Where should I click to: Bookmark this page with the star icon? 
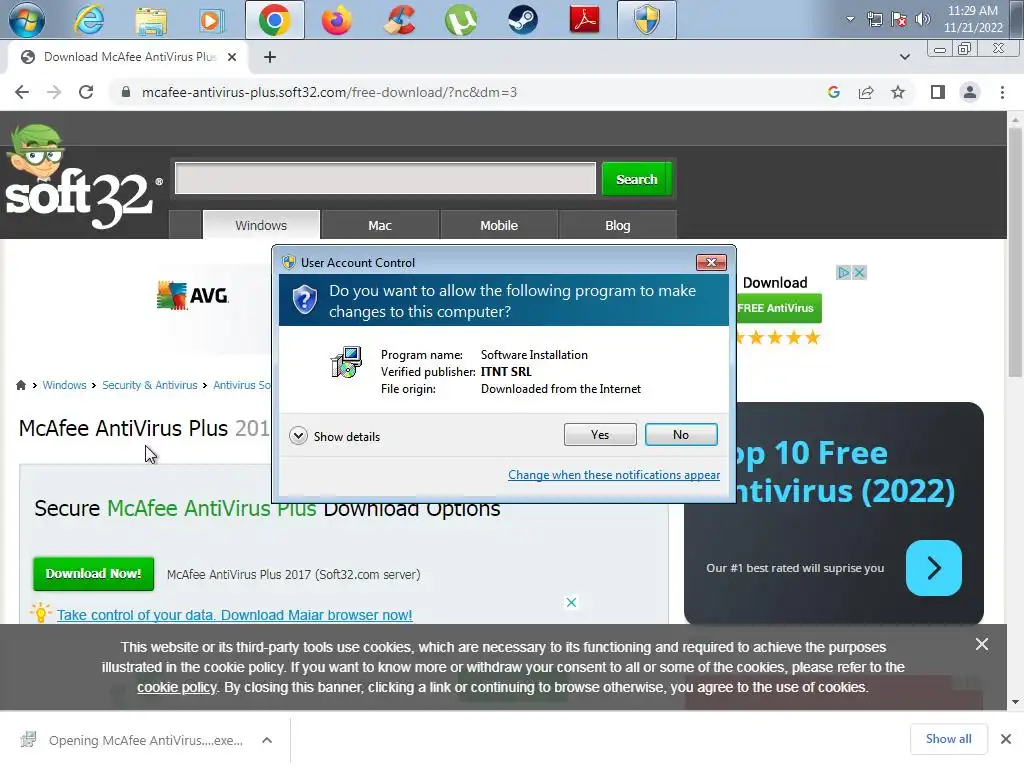pyautogui.click(x=898, y=92)
